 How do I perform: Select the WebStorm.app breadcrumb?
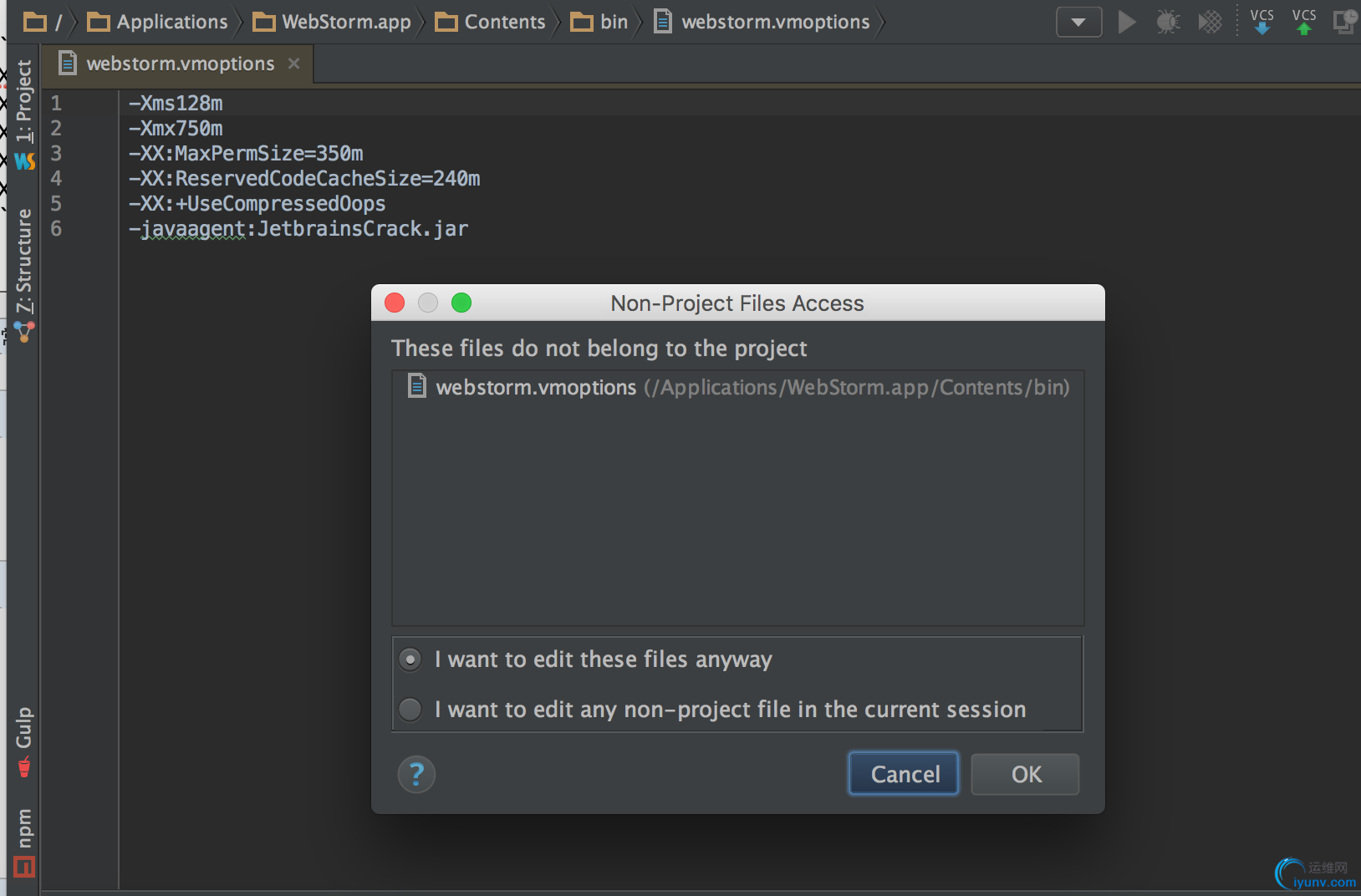pos(332,22)
